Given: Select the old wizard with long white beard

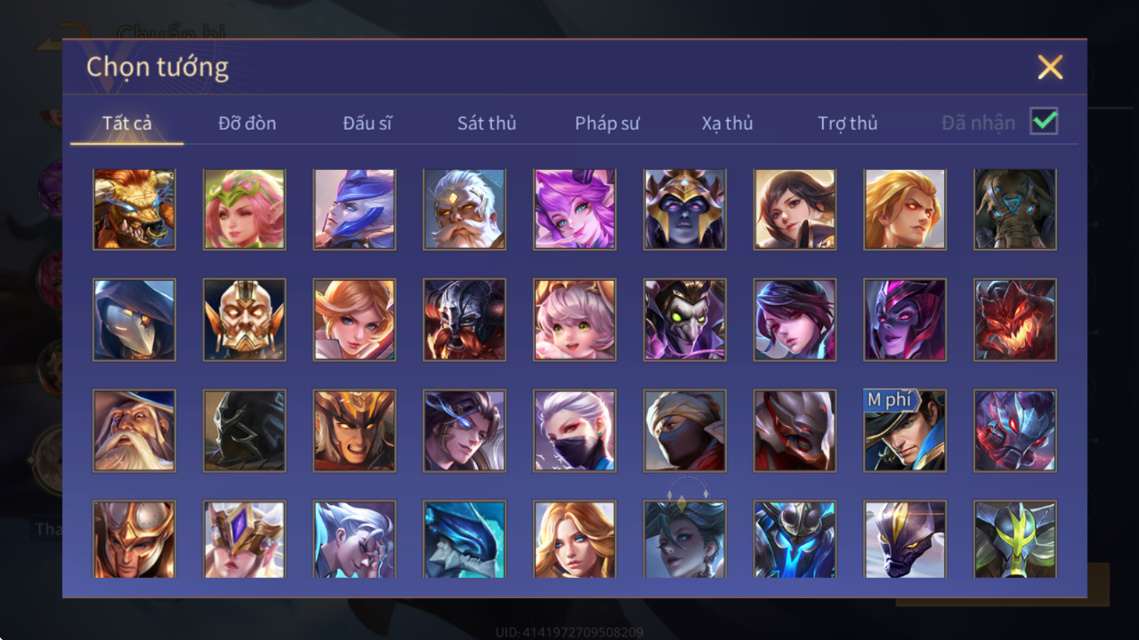Looking at the screenshot, I should pyautogui.click(x=134, y=430).
